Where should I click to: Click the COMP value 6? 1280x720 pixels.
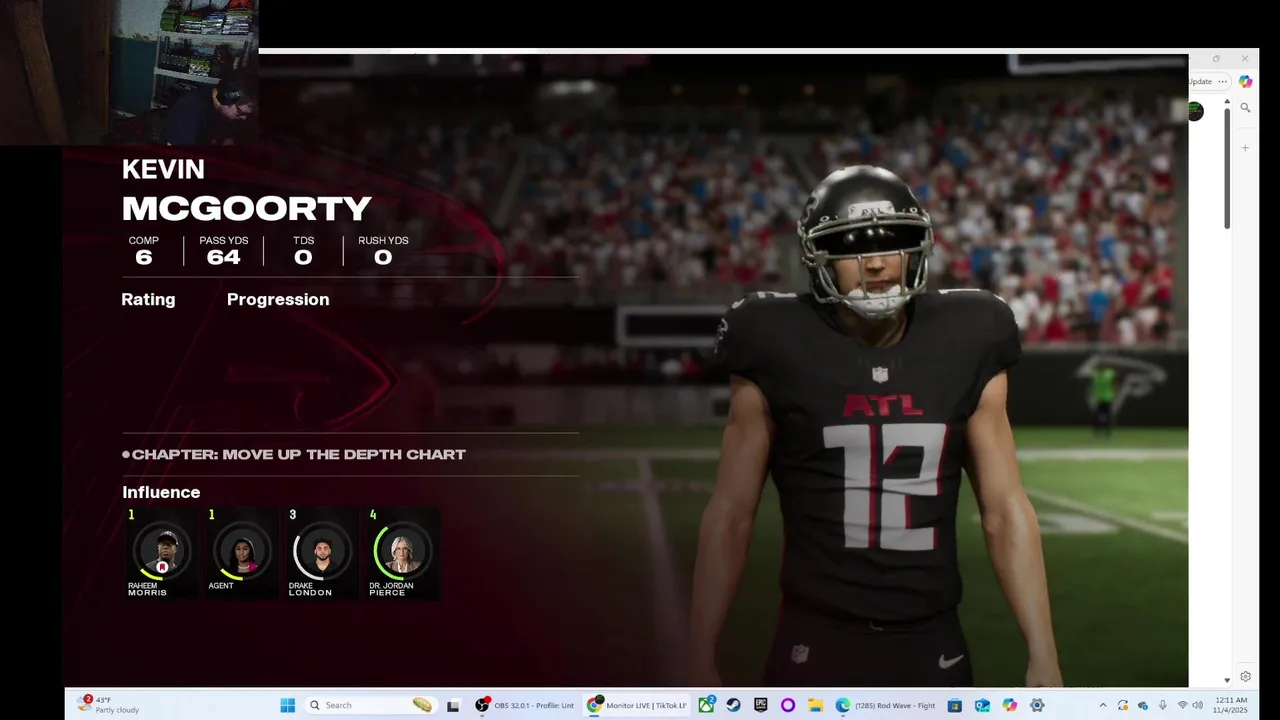(x=143, y=257)
